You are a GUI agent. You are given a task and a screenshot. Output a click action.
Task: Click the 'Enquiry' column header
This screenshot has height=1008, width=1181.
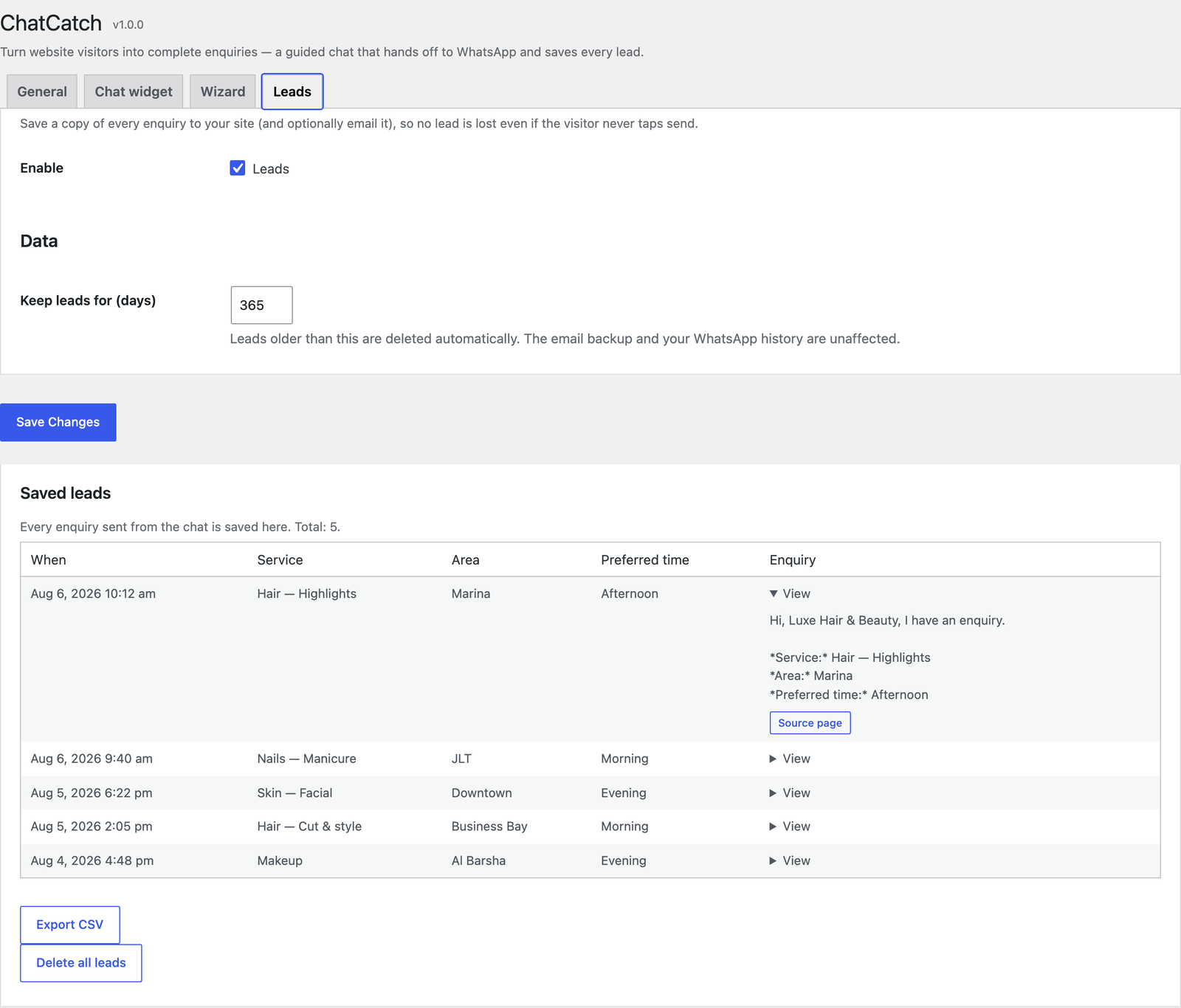pos(792,559)
